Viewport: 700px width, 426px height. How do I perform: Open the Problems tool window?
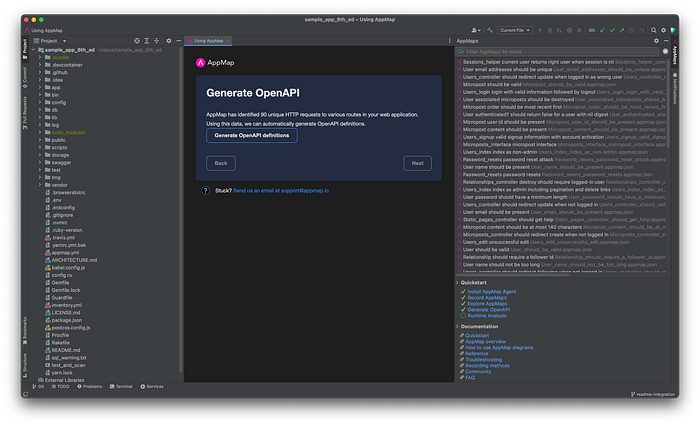pyautogui.click(x=90, y=387)
